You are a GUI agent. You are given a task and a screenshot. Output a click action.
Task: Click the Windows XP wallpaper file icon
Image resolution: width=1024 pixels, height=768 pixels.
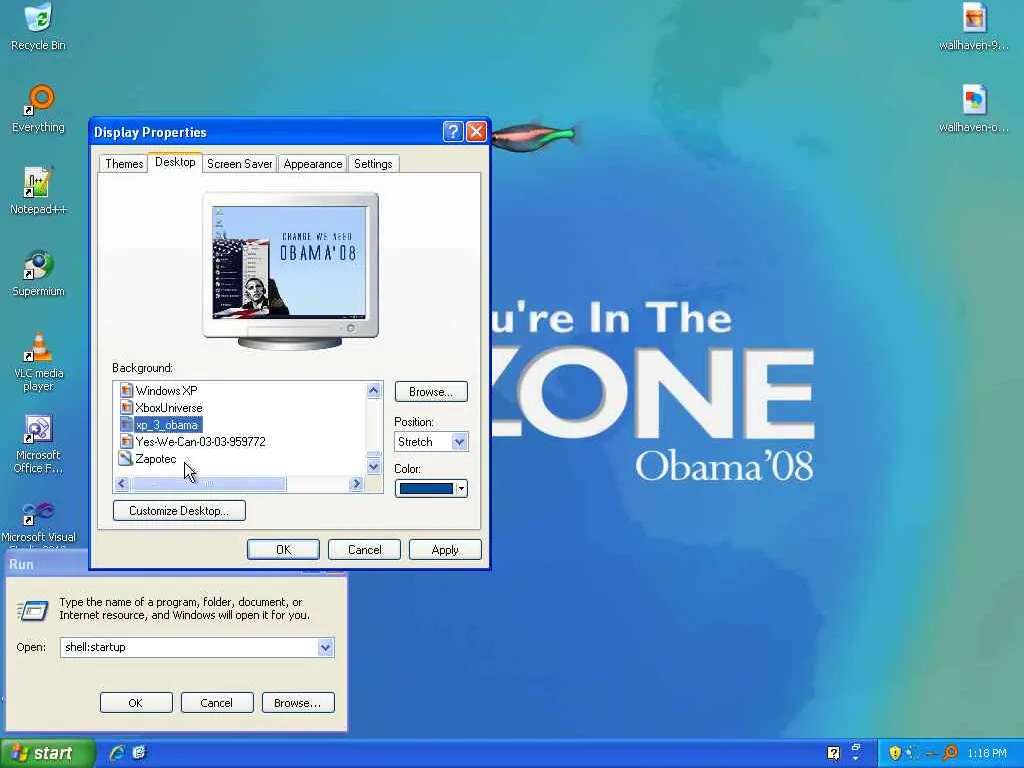[x=126, y=391]
